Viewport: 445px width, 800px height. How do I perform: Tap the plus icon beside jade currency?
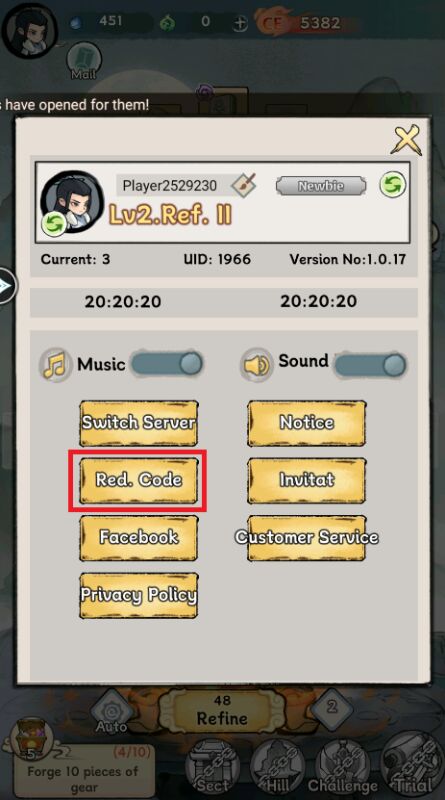241,23
